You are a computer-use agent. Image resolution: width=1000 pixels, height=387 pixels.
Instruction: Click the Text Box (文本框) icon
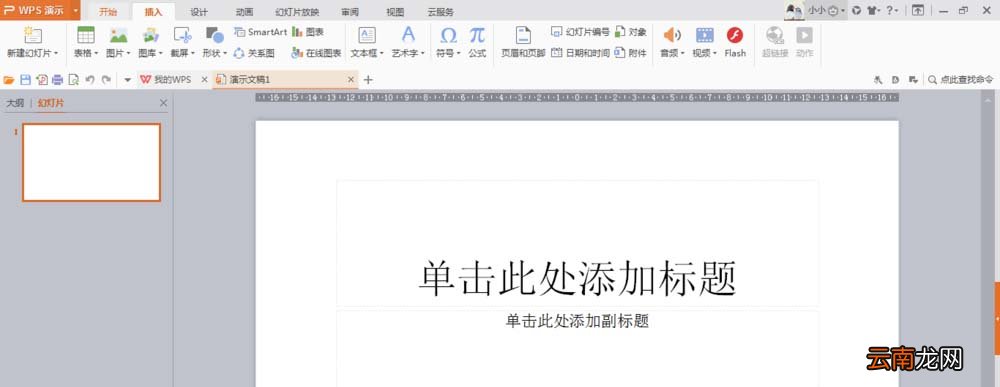click(367, 35)
